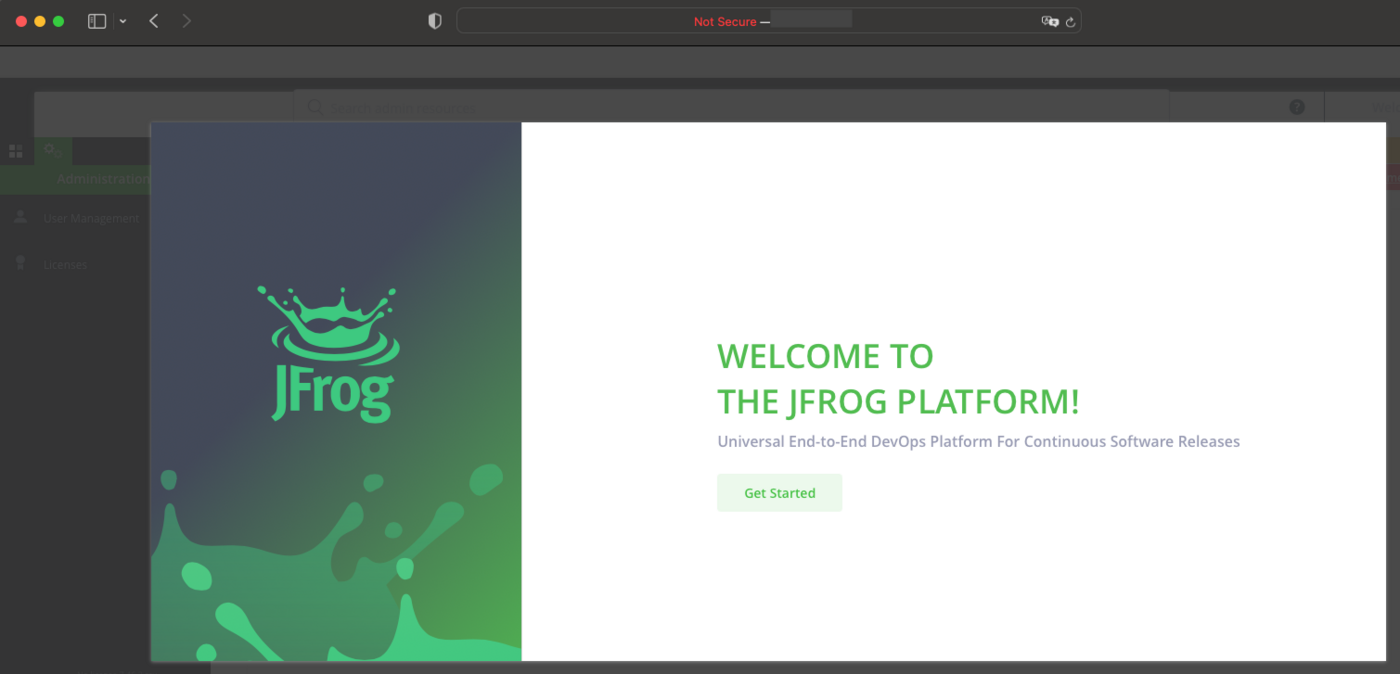
Task: Click the green traffic light to zoom window
Action: (59, 19)
